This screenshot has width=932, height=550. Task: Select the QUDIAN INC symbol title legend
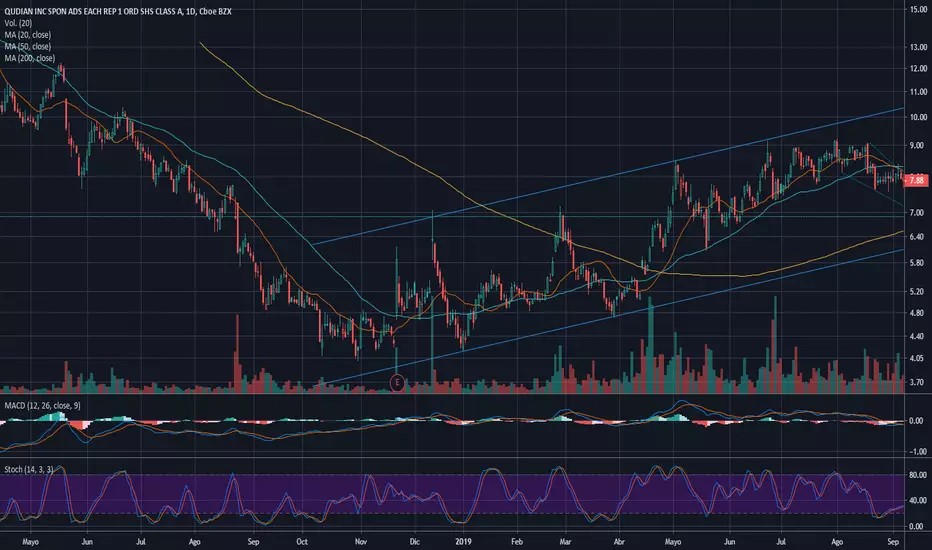click(118, 11)
